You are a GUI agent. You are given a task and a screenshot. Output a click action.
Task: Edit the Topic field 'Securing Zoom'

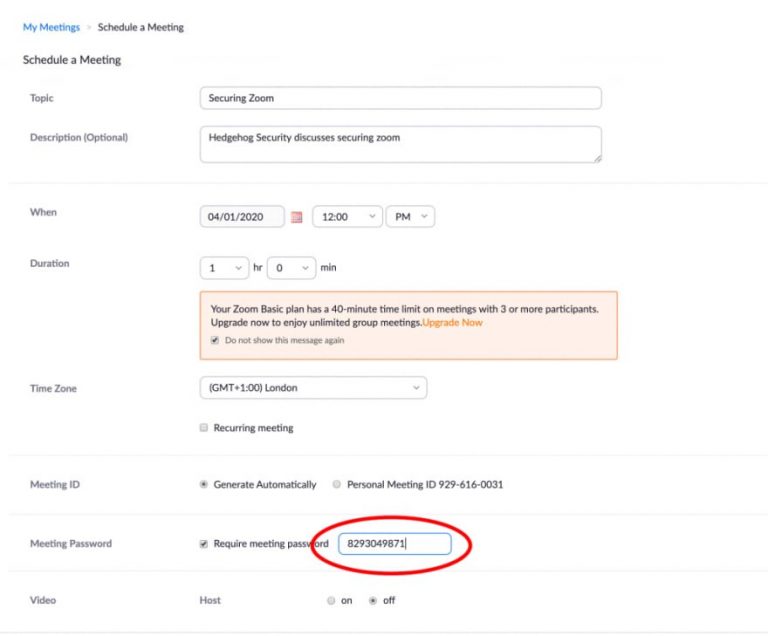click(x=400, y=98)
